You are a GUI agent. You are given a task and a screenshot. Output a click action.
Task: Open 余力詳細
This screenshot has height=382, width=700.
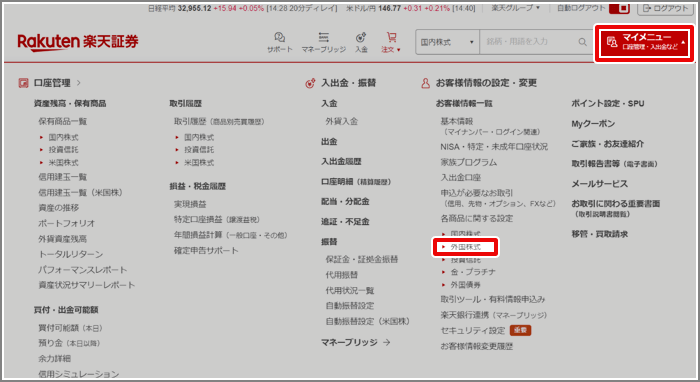point(54,358)
